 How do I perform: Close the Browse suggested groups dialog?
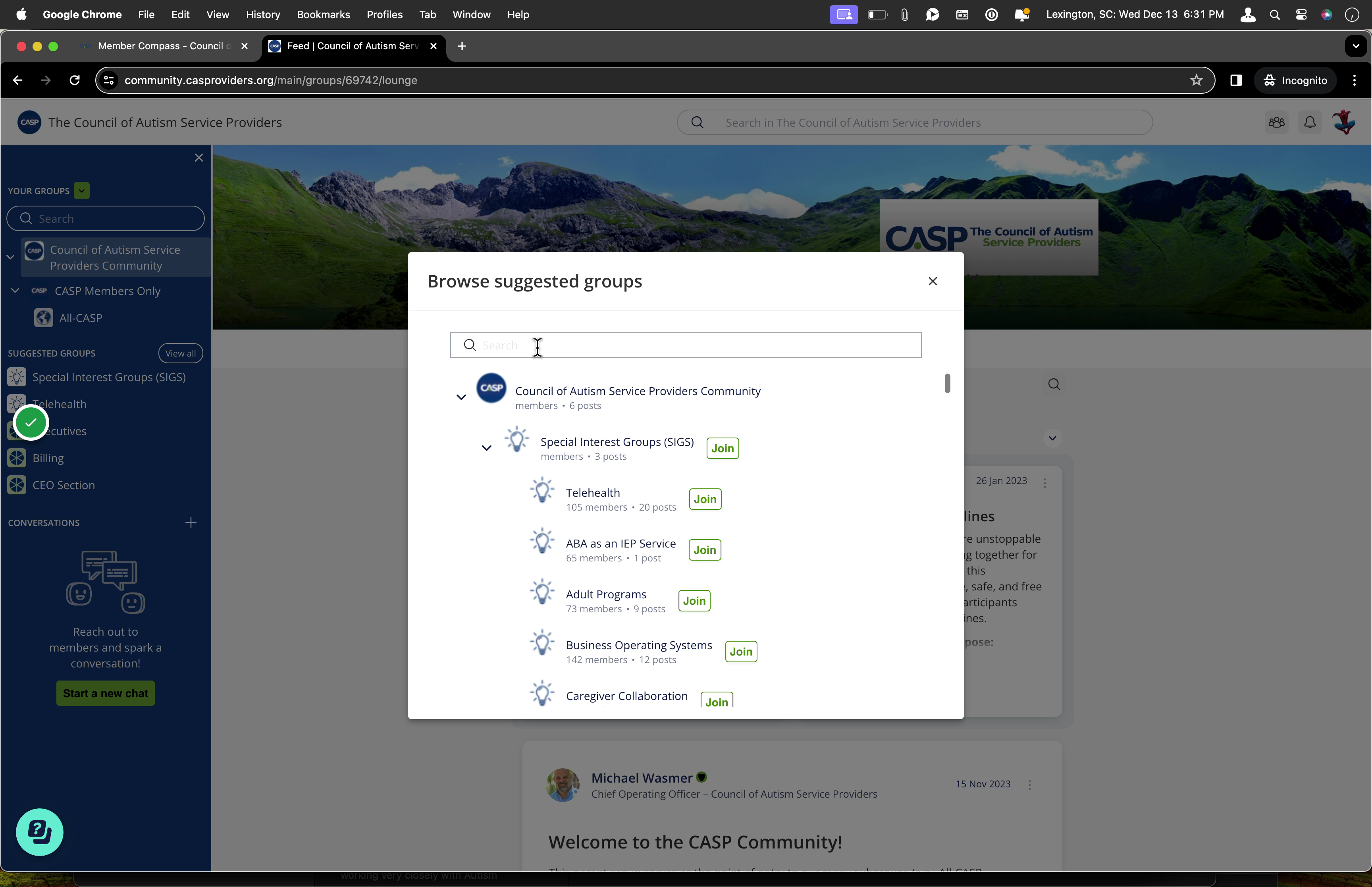click(x=933, y=281)
